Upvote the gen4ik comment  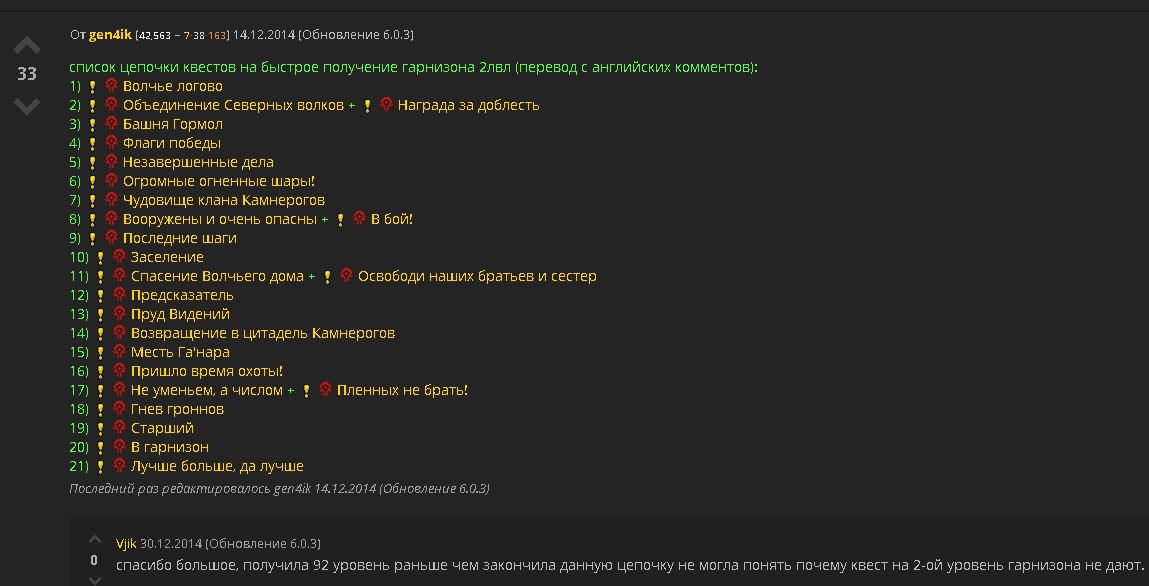point(26,46)
